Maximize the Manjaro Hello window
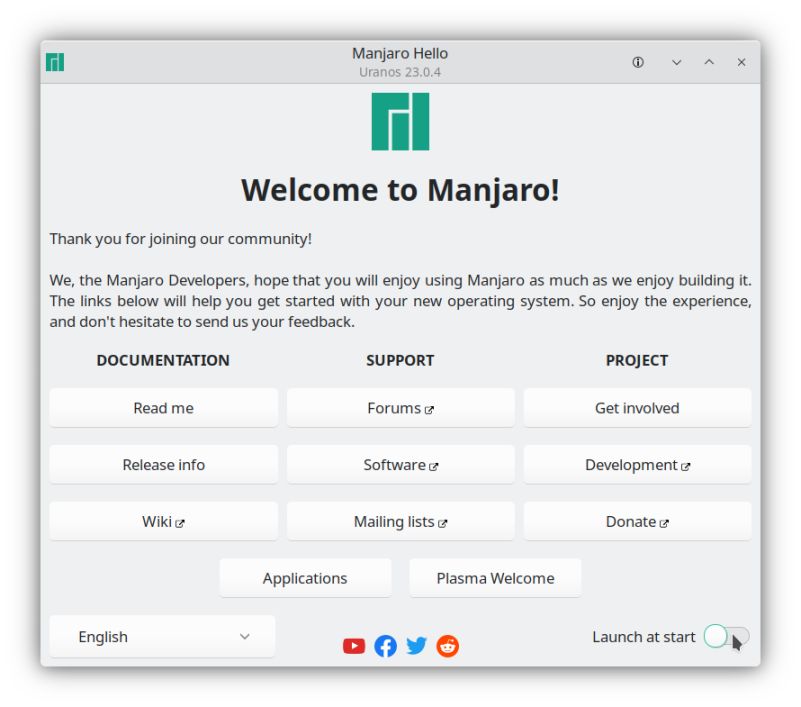The height and width of the screenshot is (707, 801). [709, 62]
